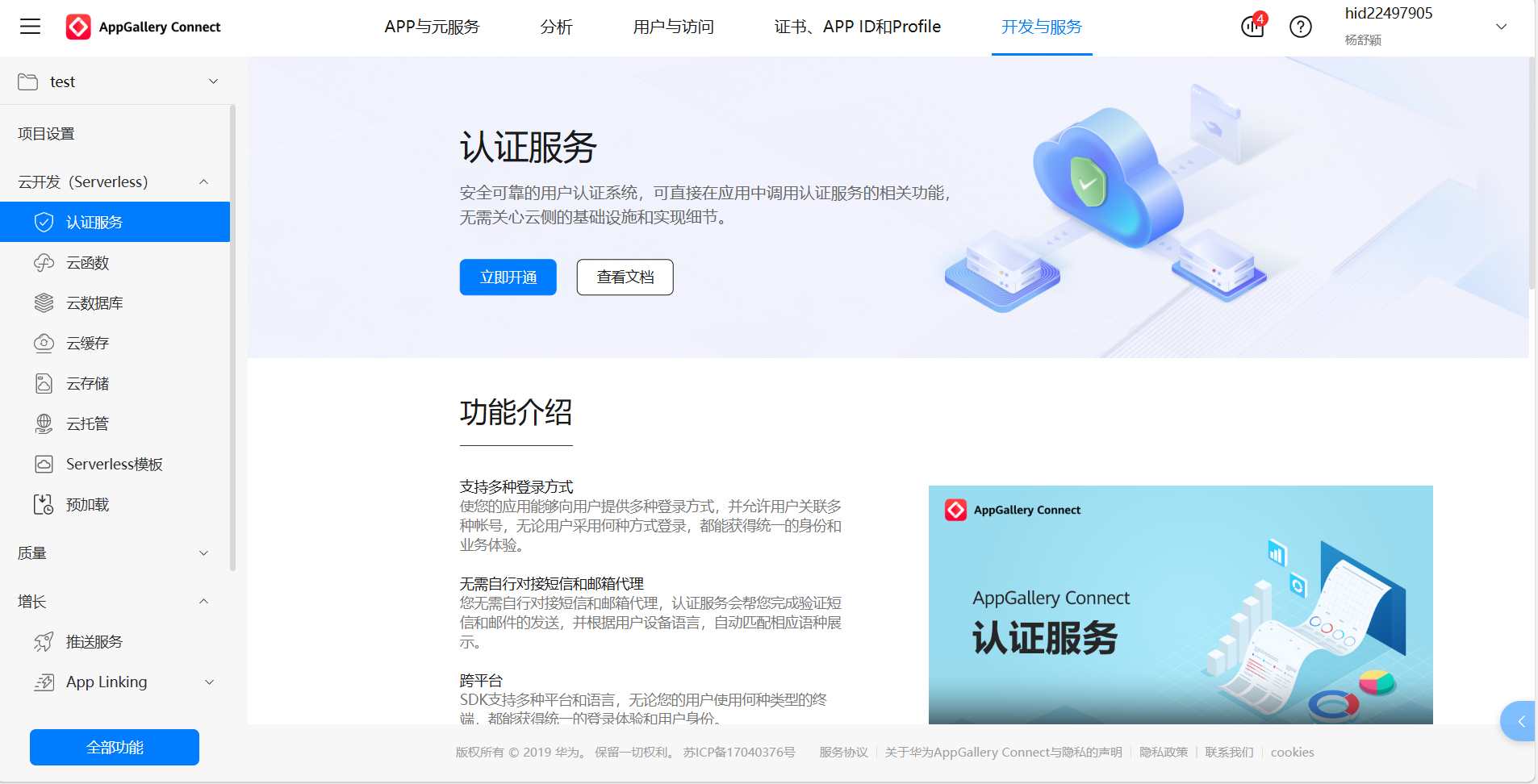Select Serverless模板 in the sidebar
This screenshot has height=784, width=1538.
pos(115,464)
